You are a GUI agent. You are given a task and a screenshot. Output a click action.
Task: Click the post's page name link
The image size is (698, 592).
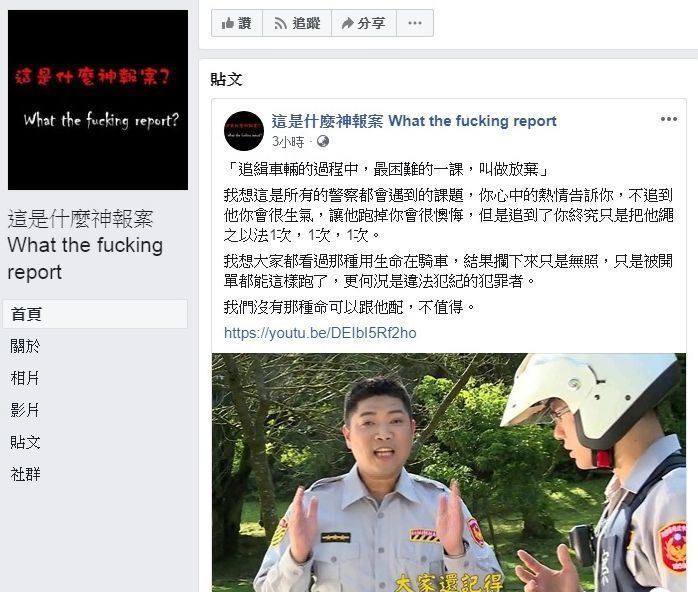[414, 121]
